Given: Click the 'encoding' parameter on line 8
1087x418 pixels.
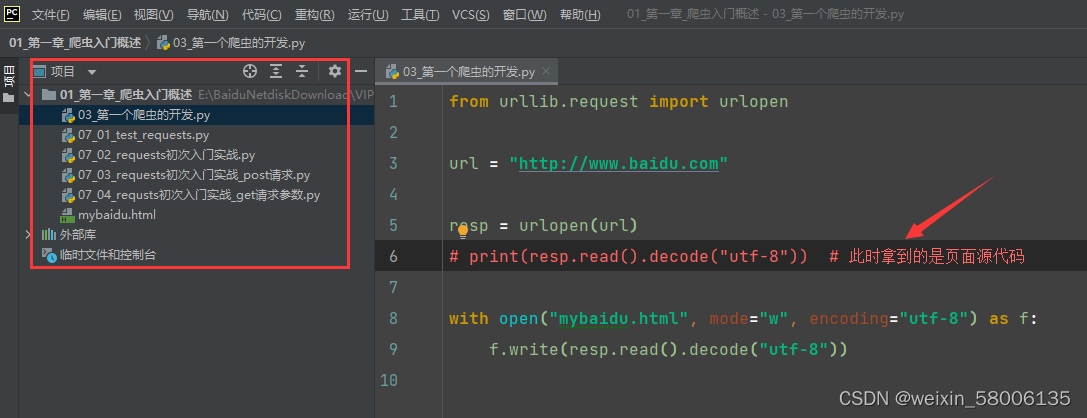Looking at the screenshot, I should [849, 318].
